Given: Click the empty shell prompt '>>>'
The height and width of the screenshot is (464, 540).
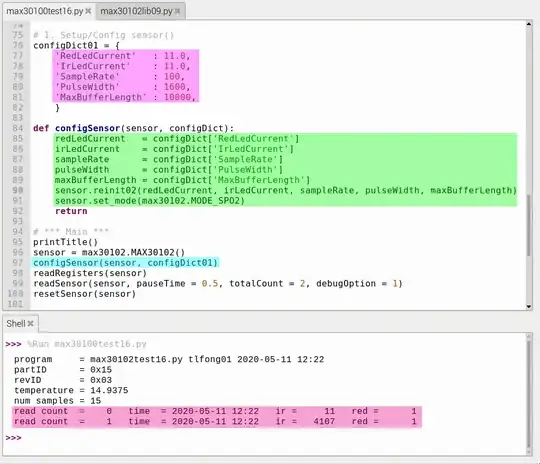Looking at the screenshot, I should coord(13,437).
